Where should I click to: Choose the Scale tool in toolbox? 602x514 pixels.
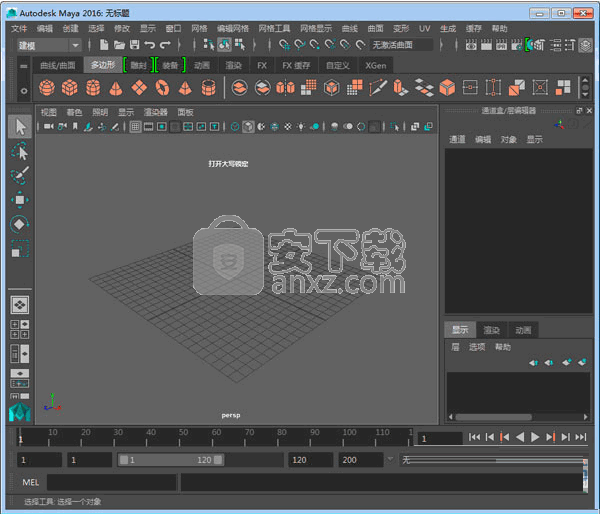click(20, 248)
